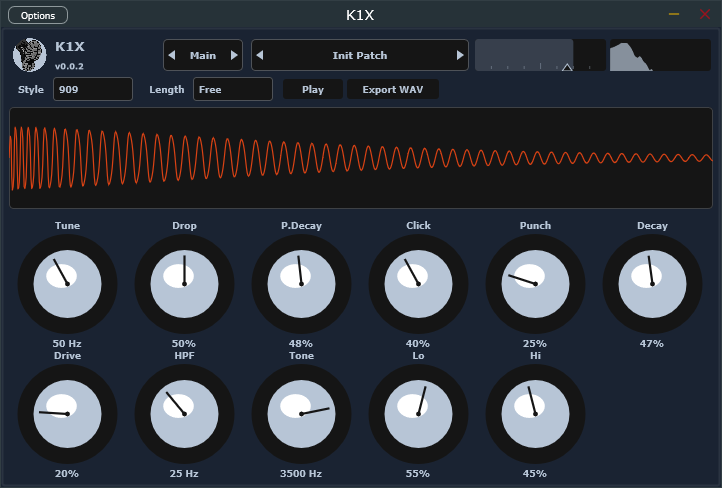The width and height of the screenshot is (722, 488).
Task: Click the 50 Hz tune value
Action: pos(67,343)
